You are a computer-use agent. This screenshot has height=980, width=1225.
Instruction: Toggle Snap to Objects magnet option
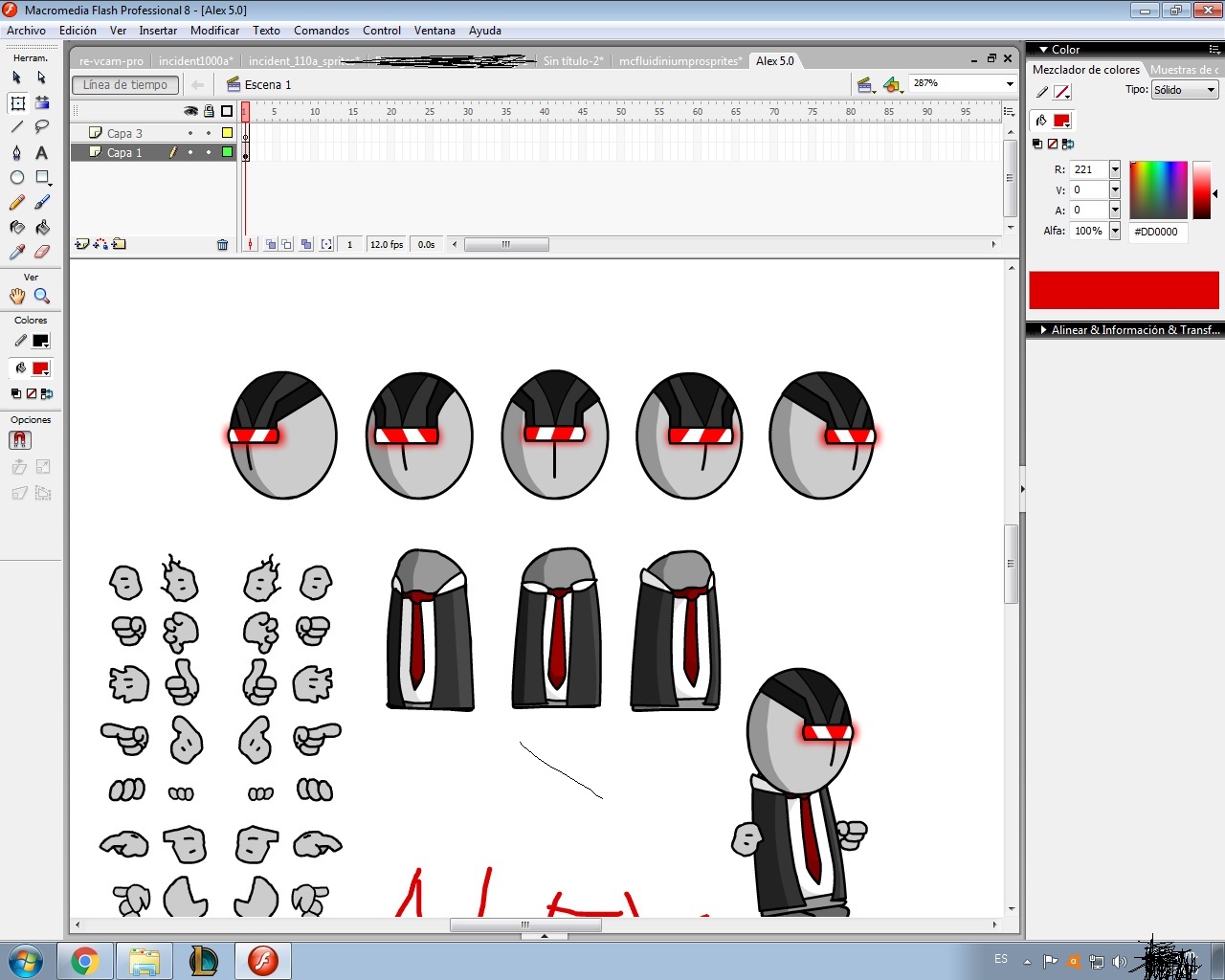[19, 440]
